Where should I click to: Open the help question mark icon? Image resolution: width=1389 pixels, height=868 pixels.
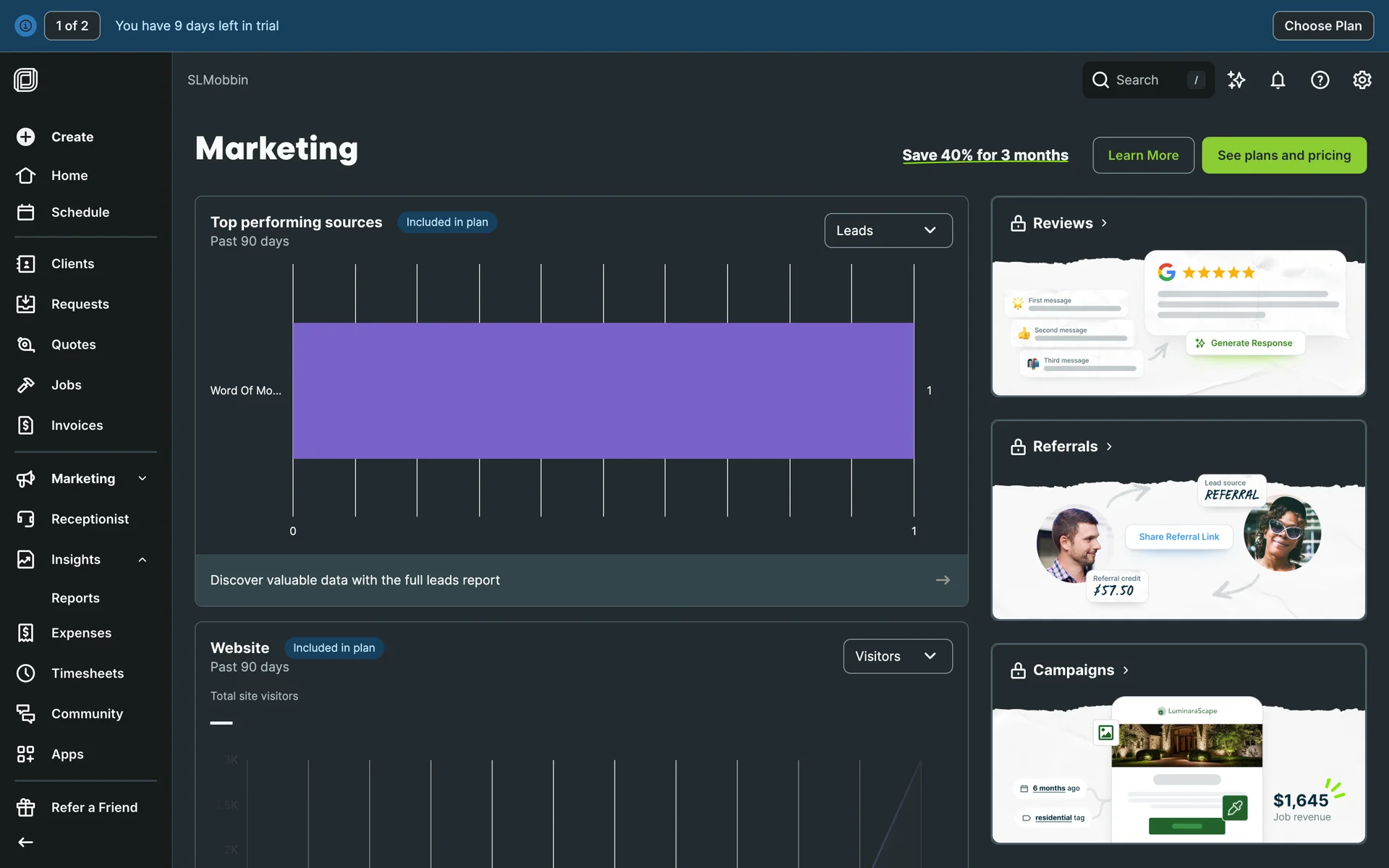point(1320,80)
